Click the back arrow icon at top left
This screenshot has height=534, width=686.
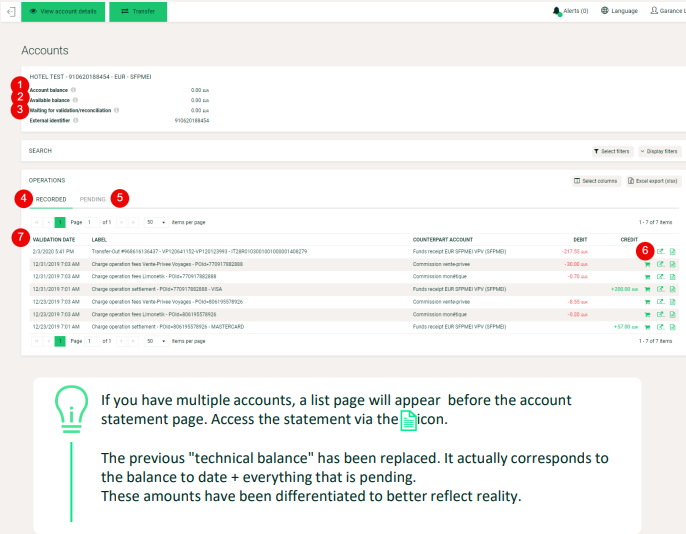[11, 11]
